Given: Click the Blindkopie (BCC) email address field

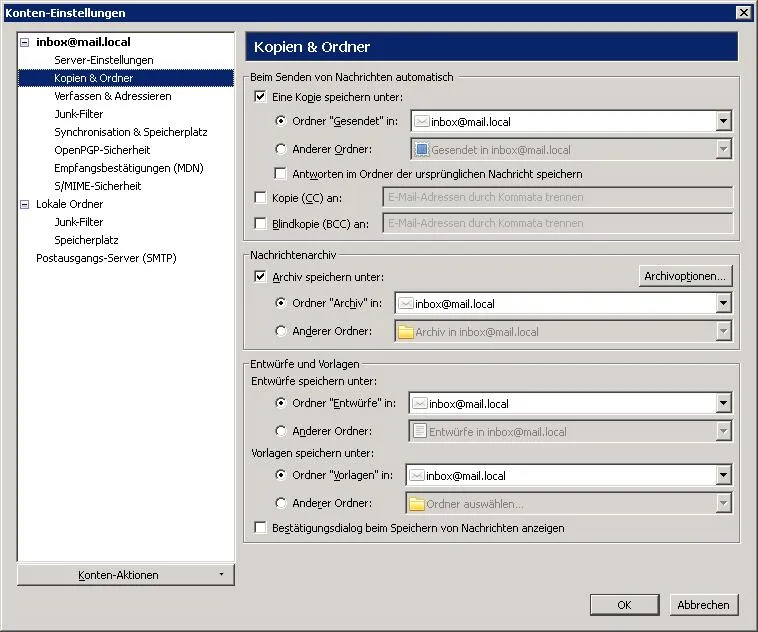Looking at the screenshot, I should point(558,223).
